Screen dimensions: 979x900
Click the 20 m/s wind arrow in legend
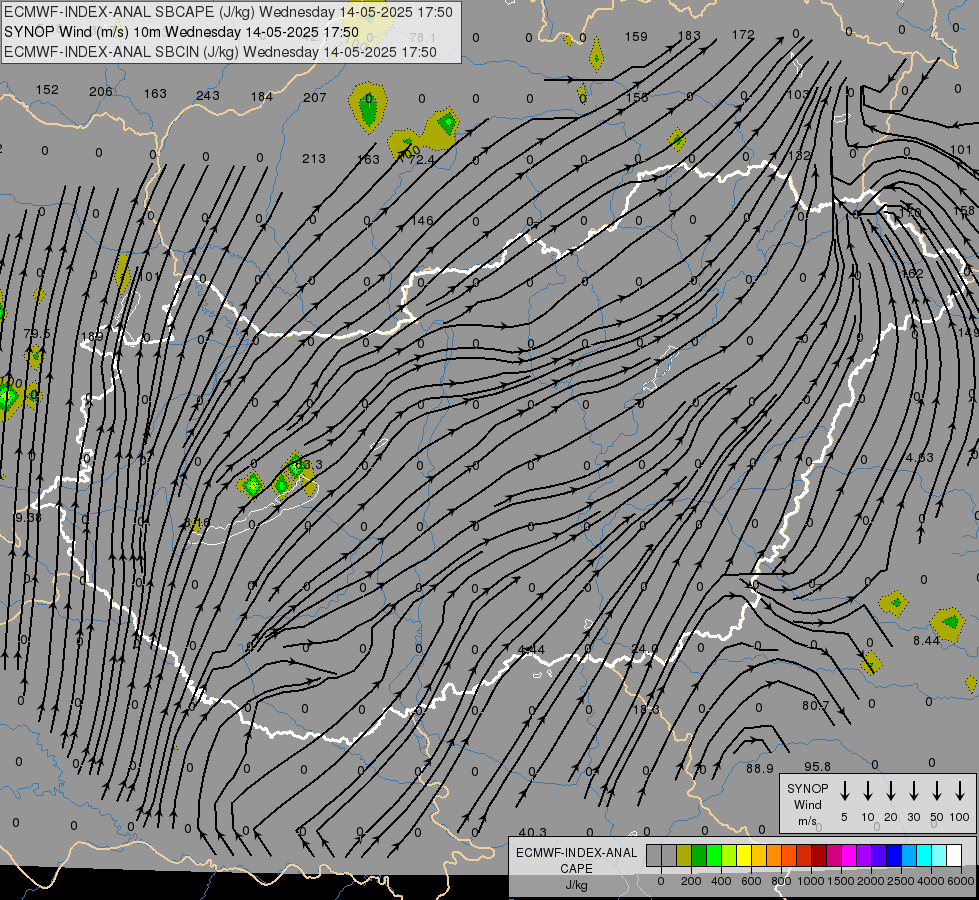click(x=891, y=791)
